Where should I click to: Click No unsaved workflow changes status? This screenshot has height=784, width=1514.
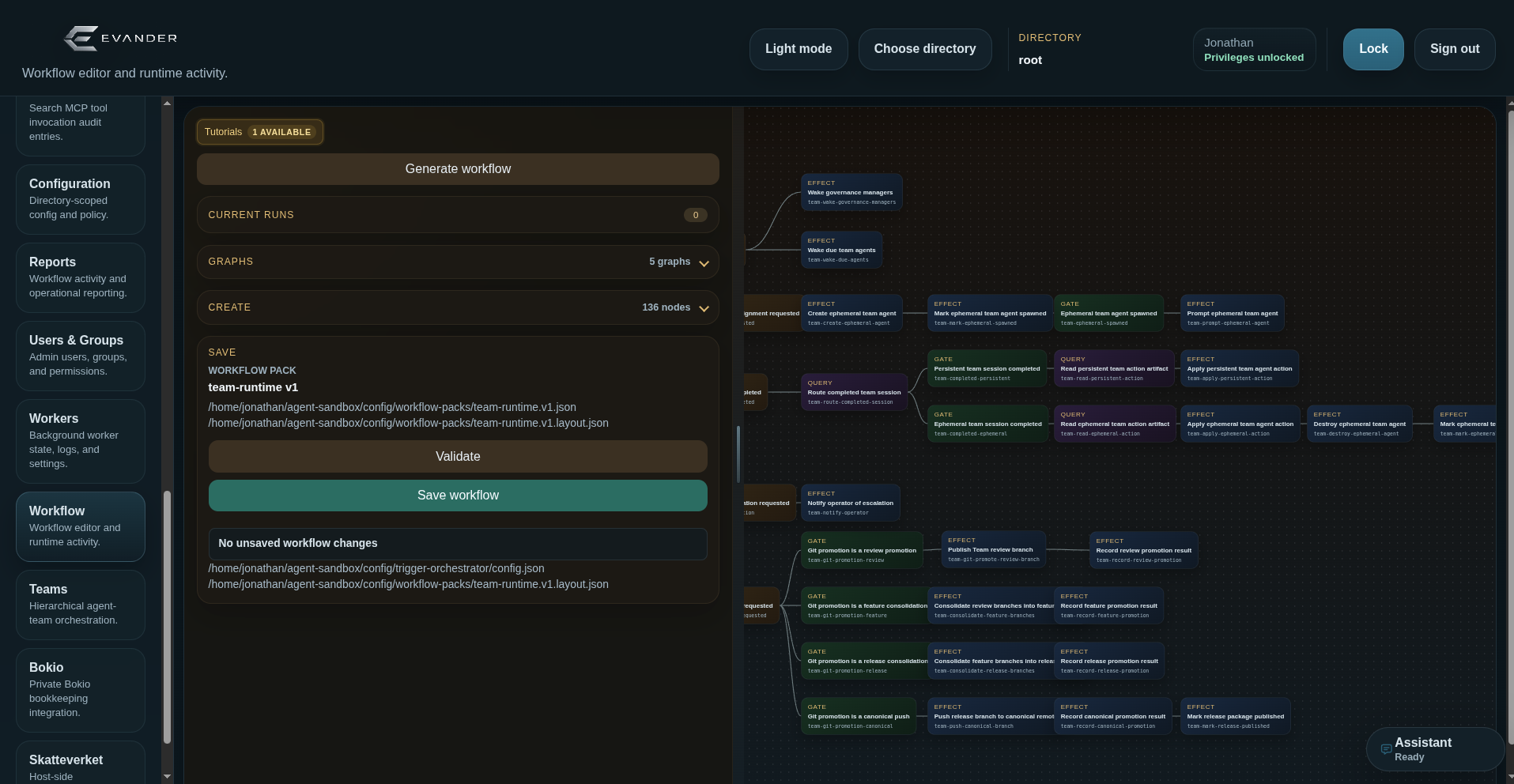(458, 544)
